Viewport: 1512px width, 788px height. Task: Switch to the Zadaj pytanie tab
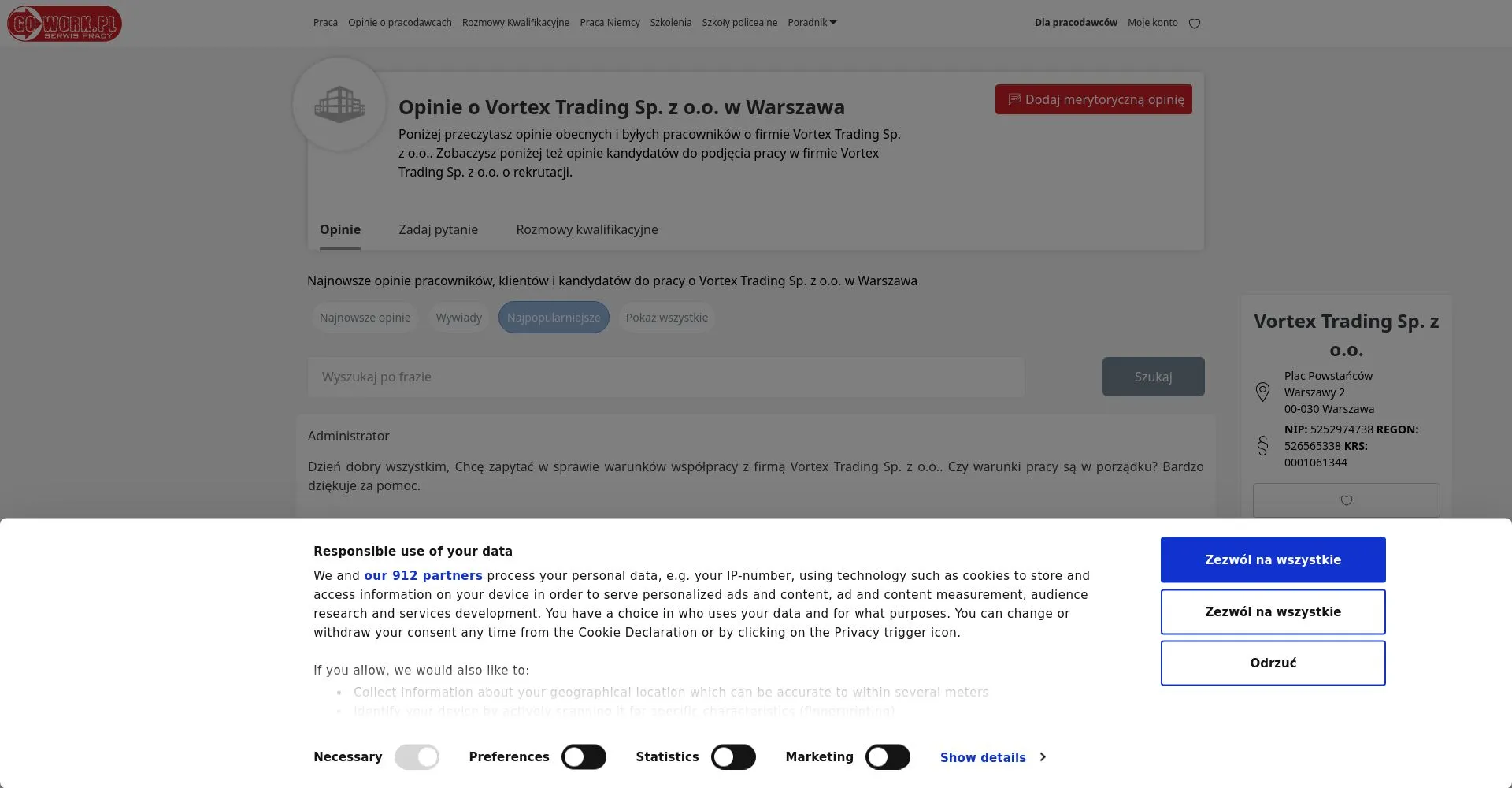[438, 230]
